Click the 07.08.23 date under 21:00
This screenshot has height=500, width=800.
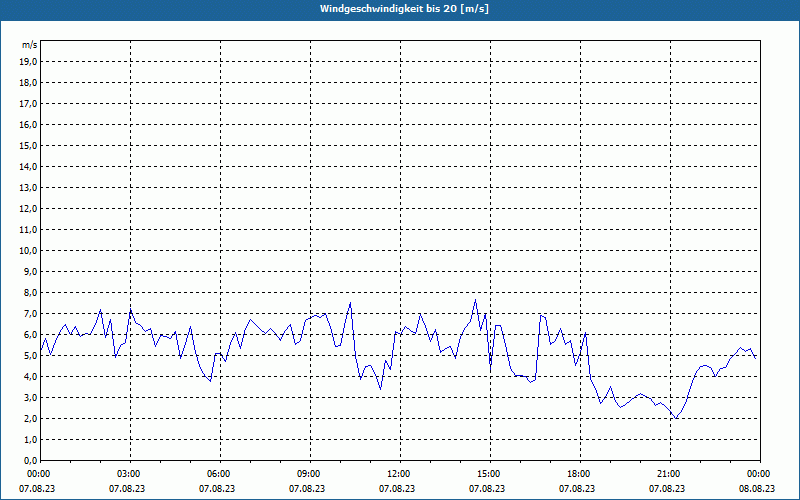[667, 489]
